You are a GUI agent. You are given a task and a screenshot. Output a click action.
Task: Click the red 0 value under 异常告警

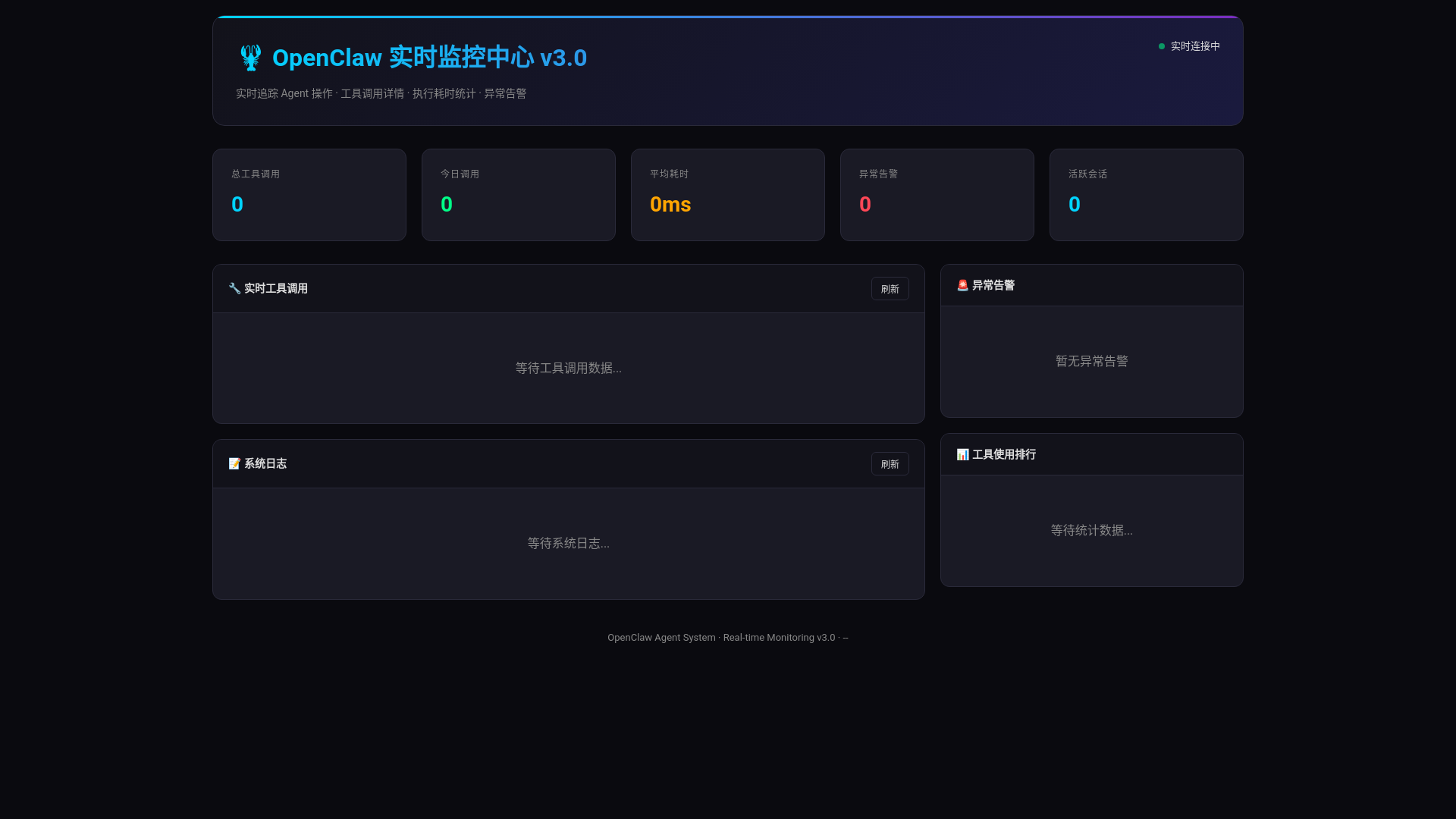pos(865,204)
